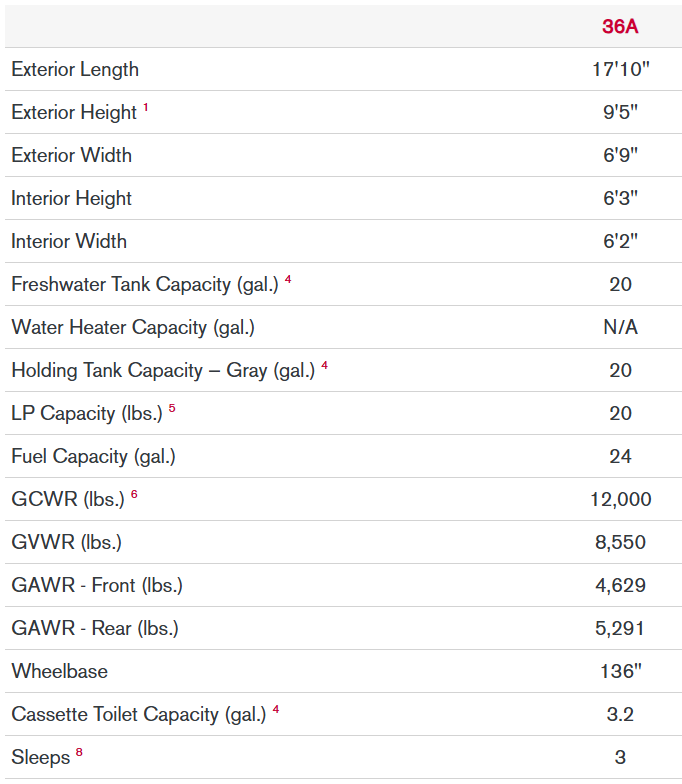The image size is (682, 784).
Task: Open footnote 5 next to LP Capacity
Action: click(172, 409)
